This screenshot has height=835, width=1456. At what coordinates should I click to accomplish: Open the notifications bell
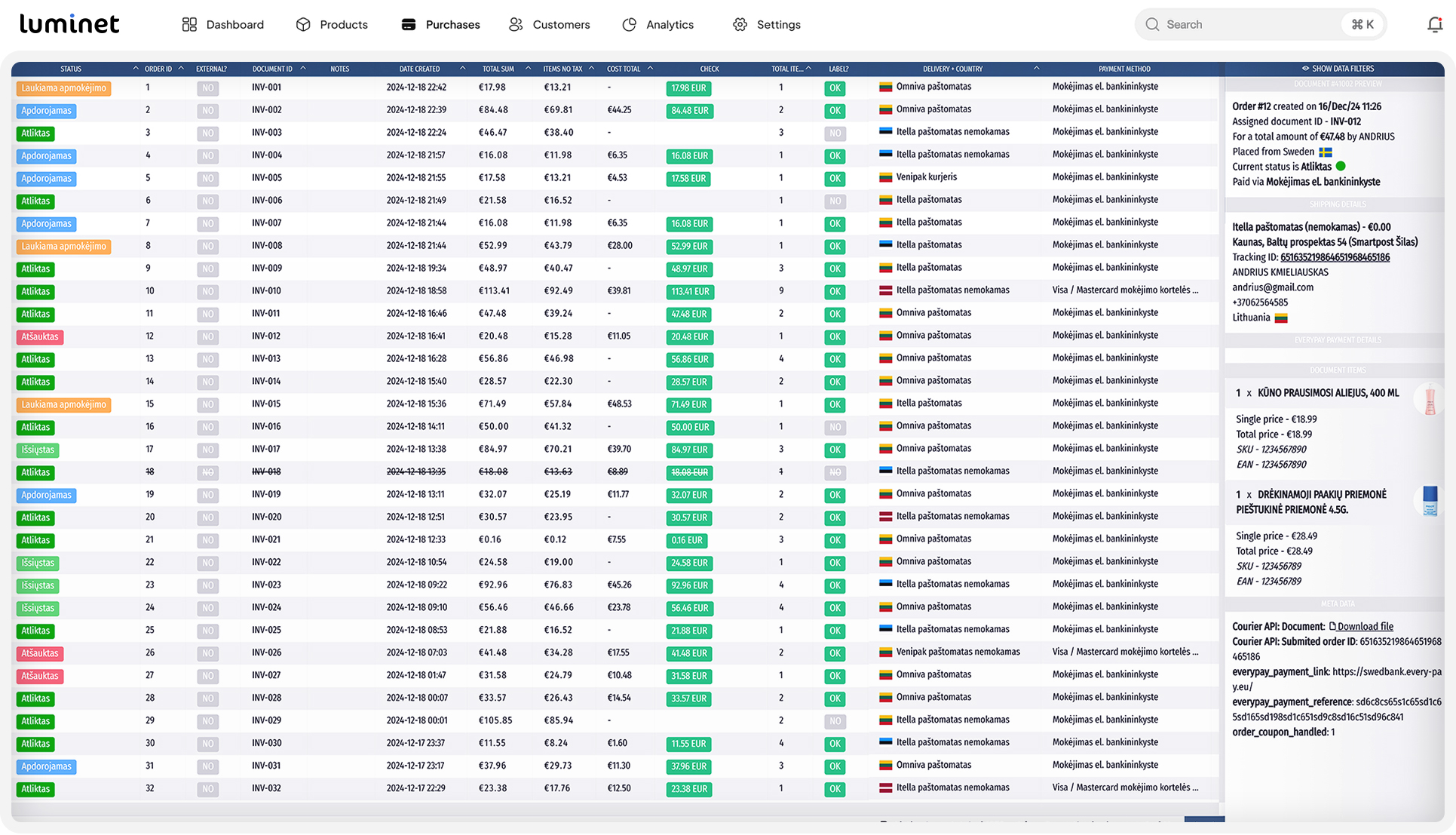pos(1434,25)
